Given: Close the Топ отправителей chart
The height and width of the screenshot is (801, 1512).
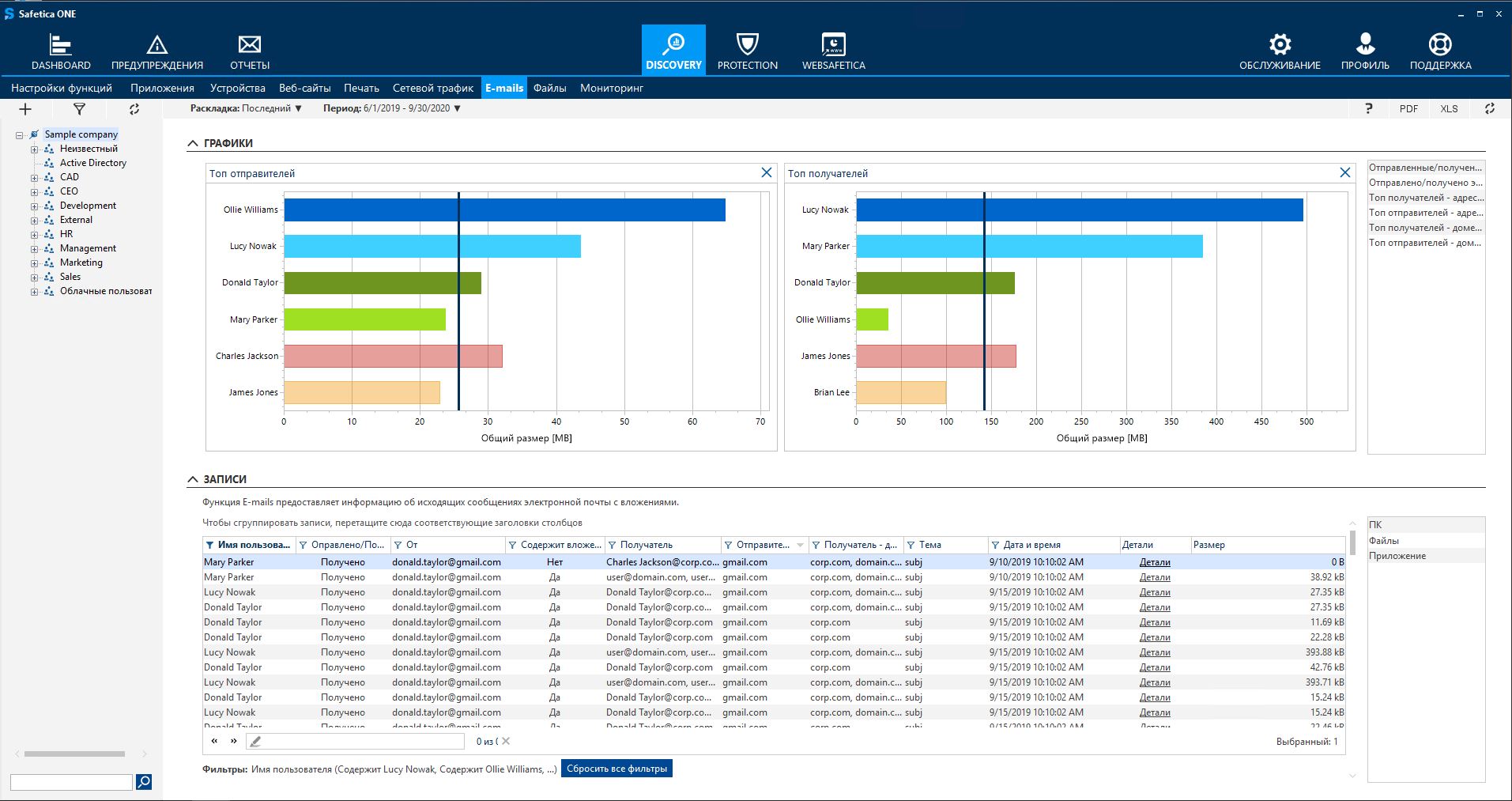Looking at the screenshot, I should [x=766, y=172].
